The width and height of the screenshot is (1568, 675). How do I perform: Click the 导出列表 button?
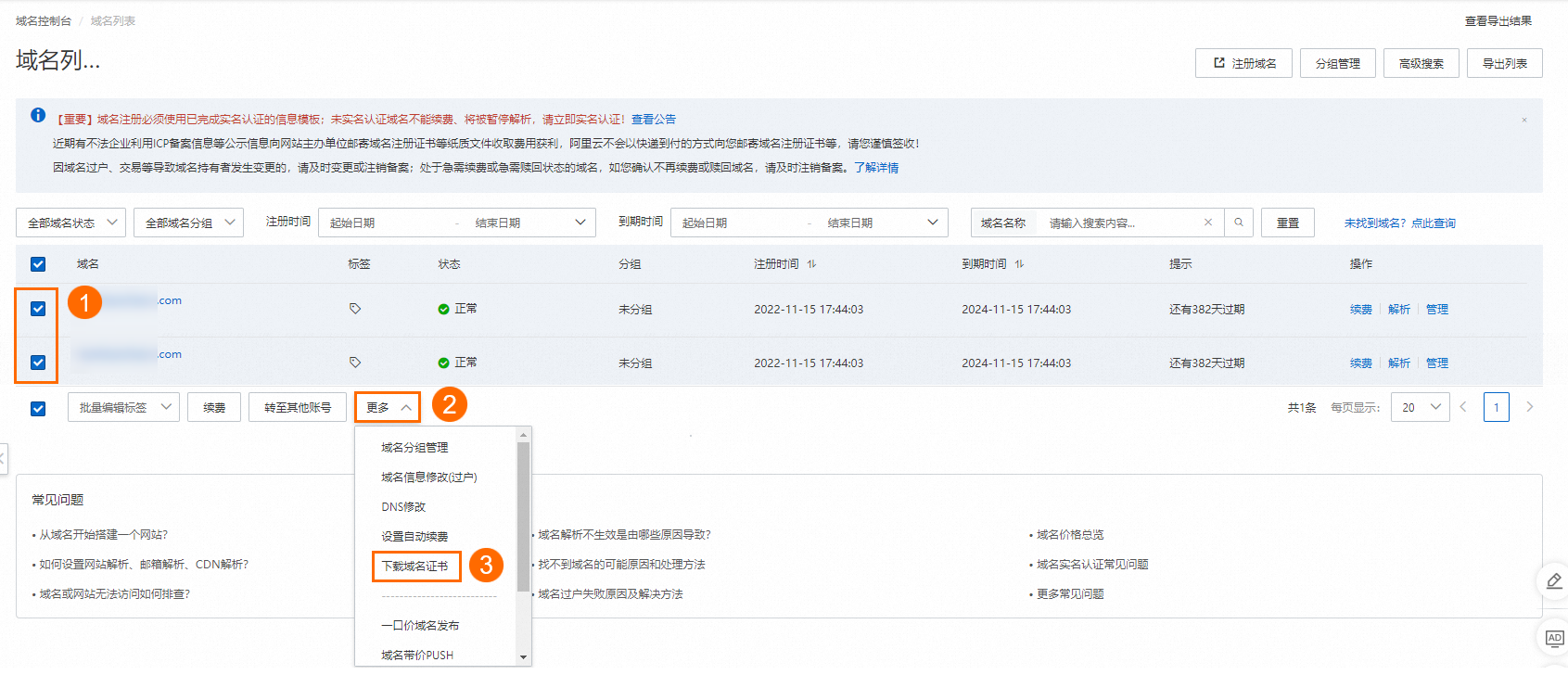pyautogui.click(x=1505, y=63)
